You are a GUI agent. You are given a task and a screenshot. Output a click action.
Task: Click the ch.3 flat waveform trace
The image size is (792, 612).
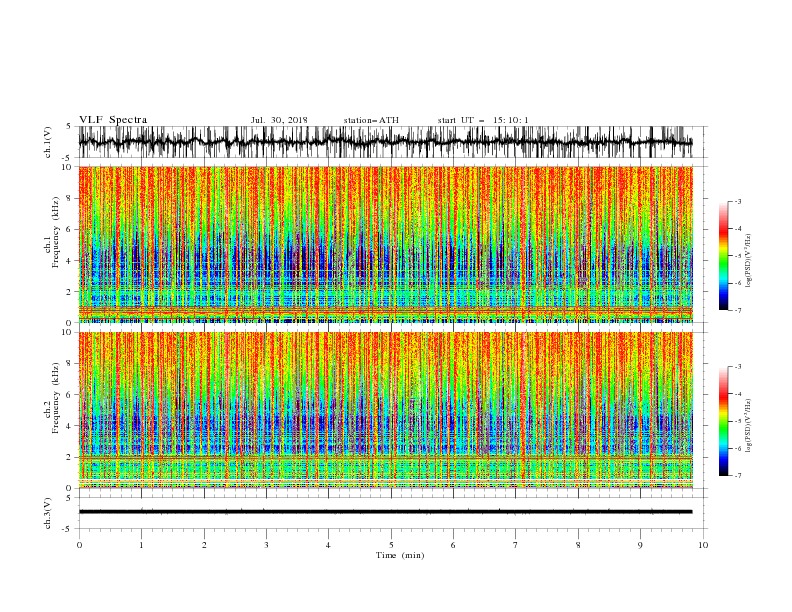(386, 512)
